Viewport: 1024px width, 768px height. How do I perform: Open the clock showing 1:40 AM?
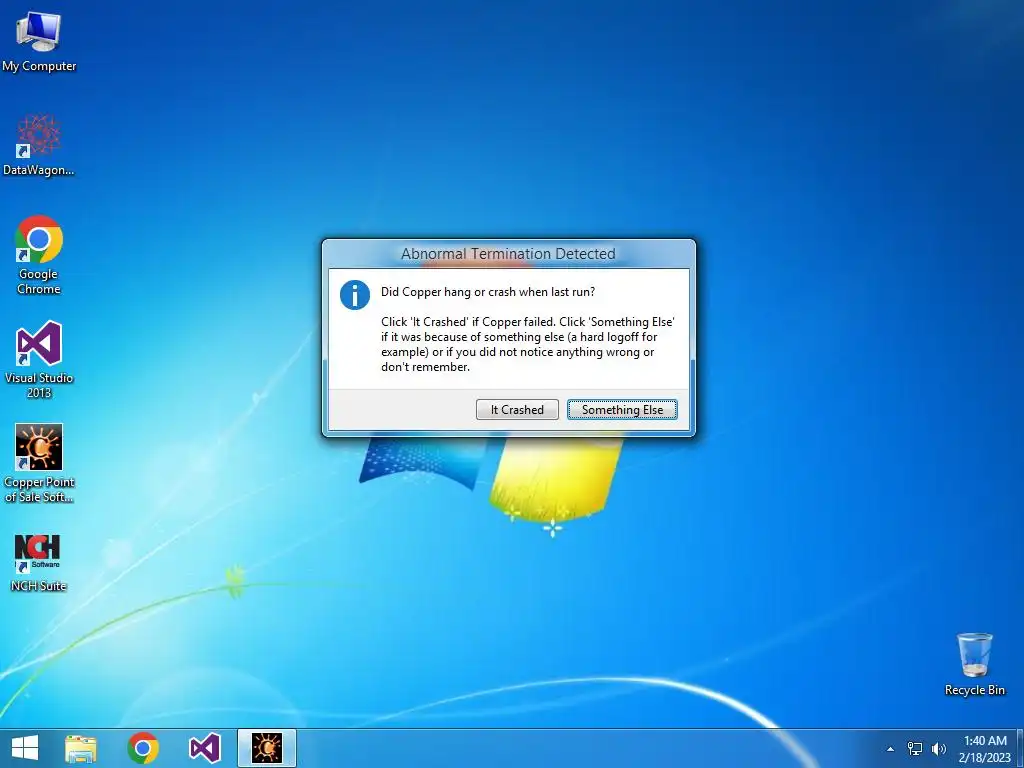tap(985, 749)
